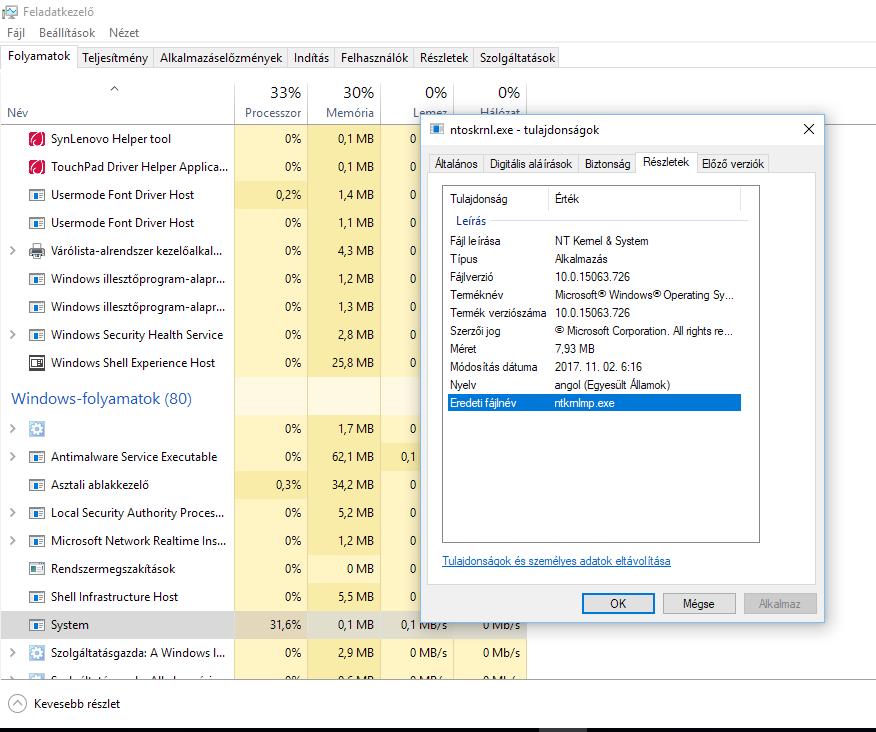This screenshot has height=732, width=876.
Task: Switch to the Teljesítmény tab
Action: 115,58
